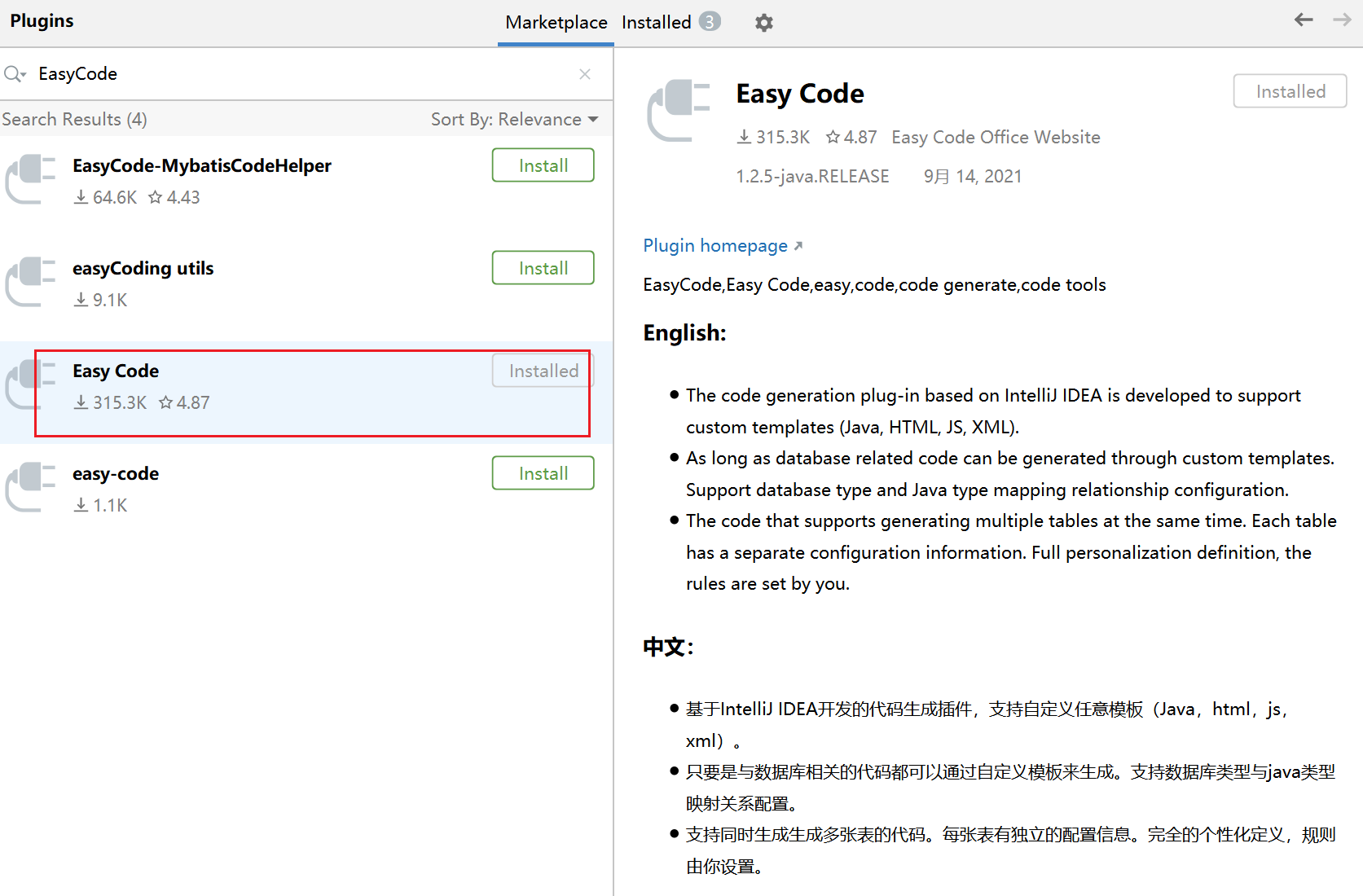The image size is (1363, 896).
Task: Click 315.3K downloads in details header
Action: (773, 137)
